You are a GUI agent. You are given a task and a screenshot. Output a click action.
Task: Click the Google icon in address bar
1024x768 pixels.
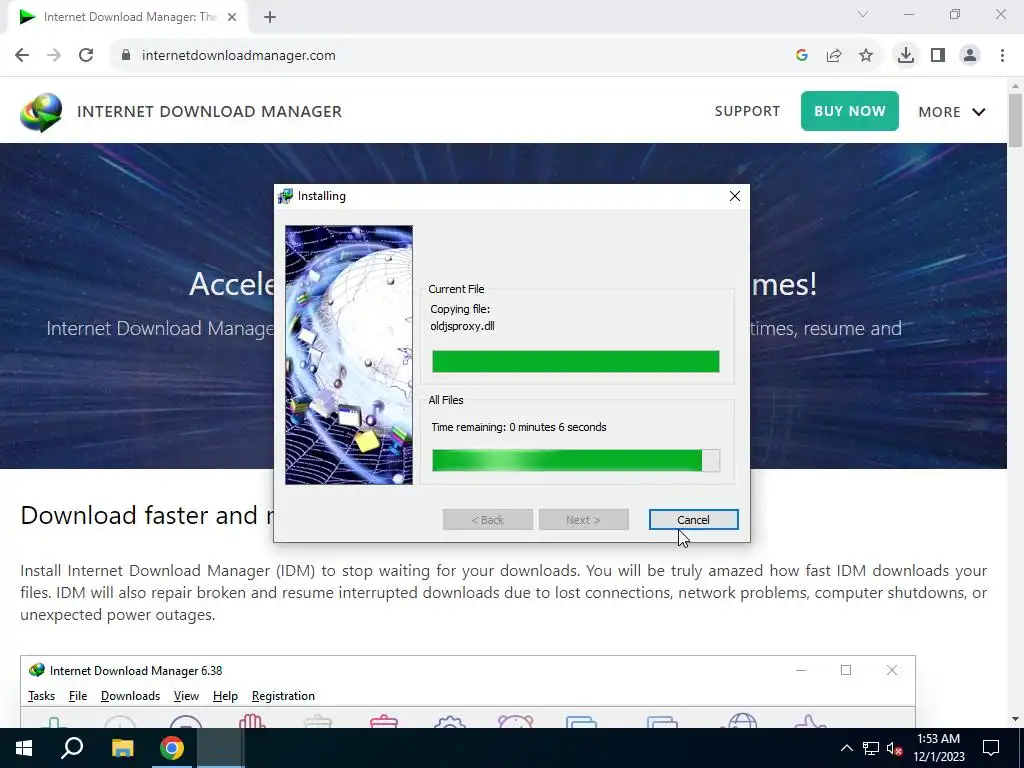[x=802, y=56]
